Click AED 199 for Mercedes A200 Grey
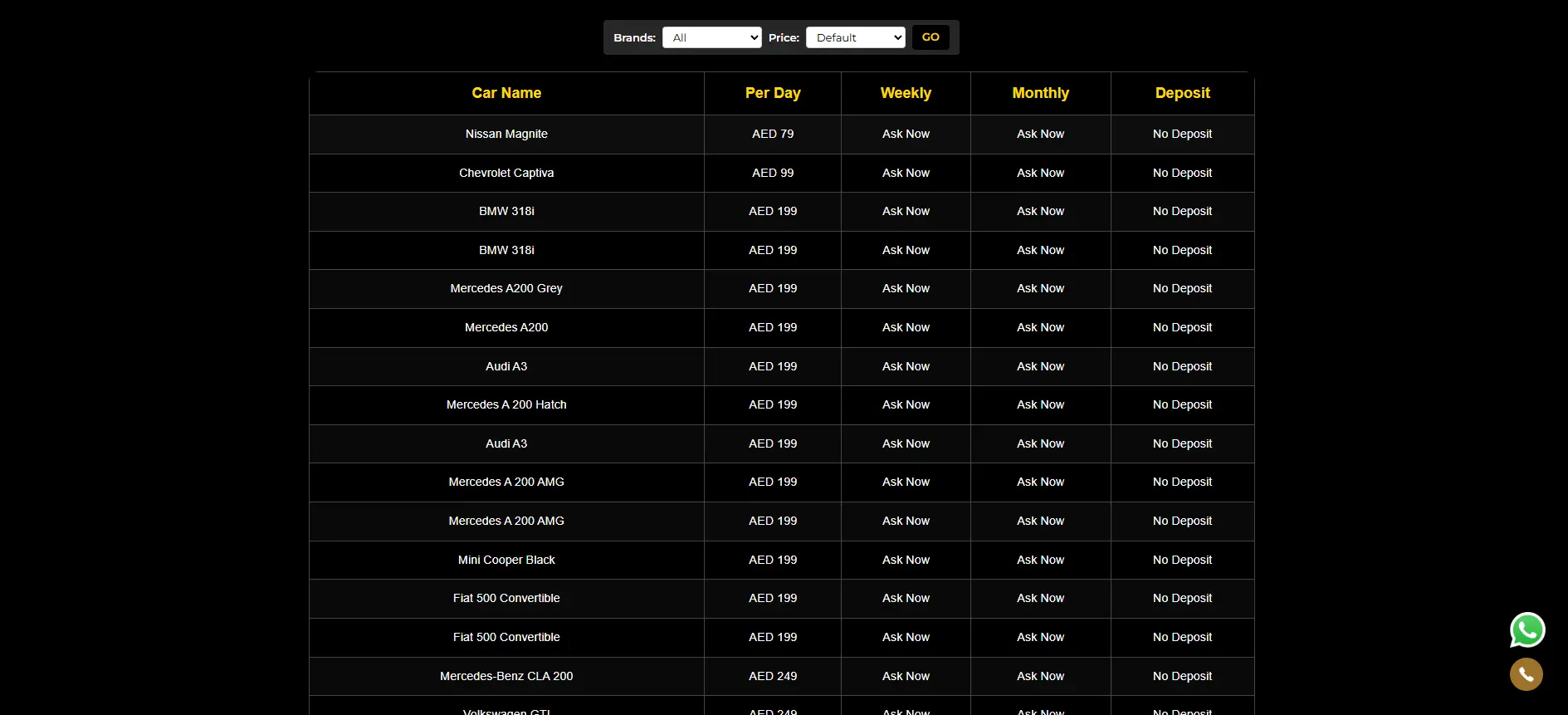 tap(773, 288)
